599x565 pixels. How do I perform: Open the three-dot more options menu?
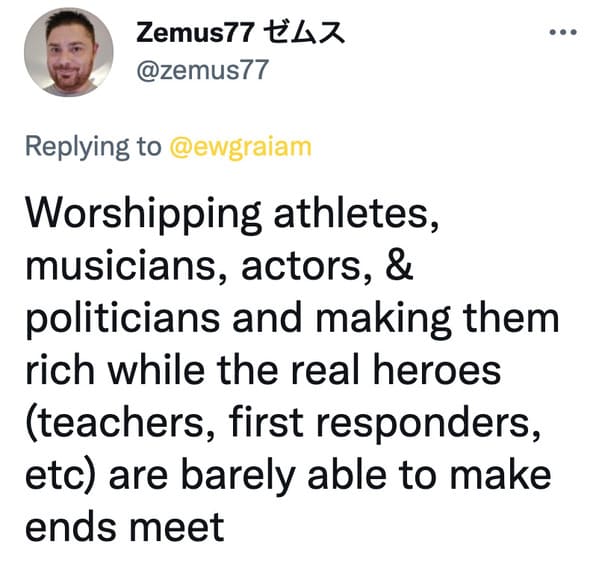click(563, 32)
